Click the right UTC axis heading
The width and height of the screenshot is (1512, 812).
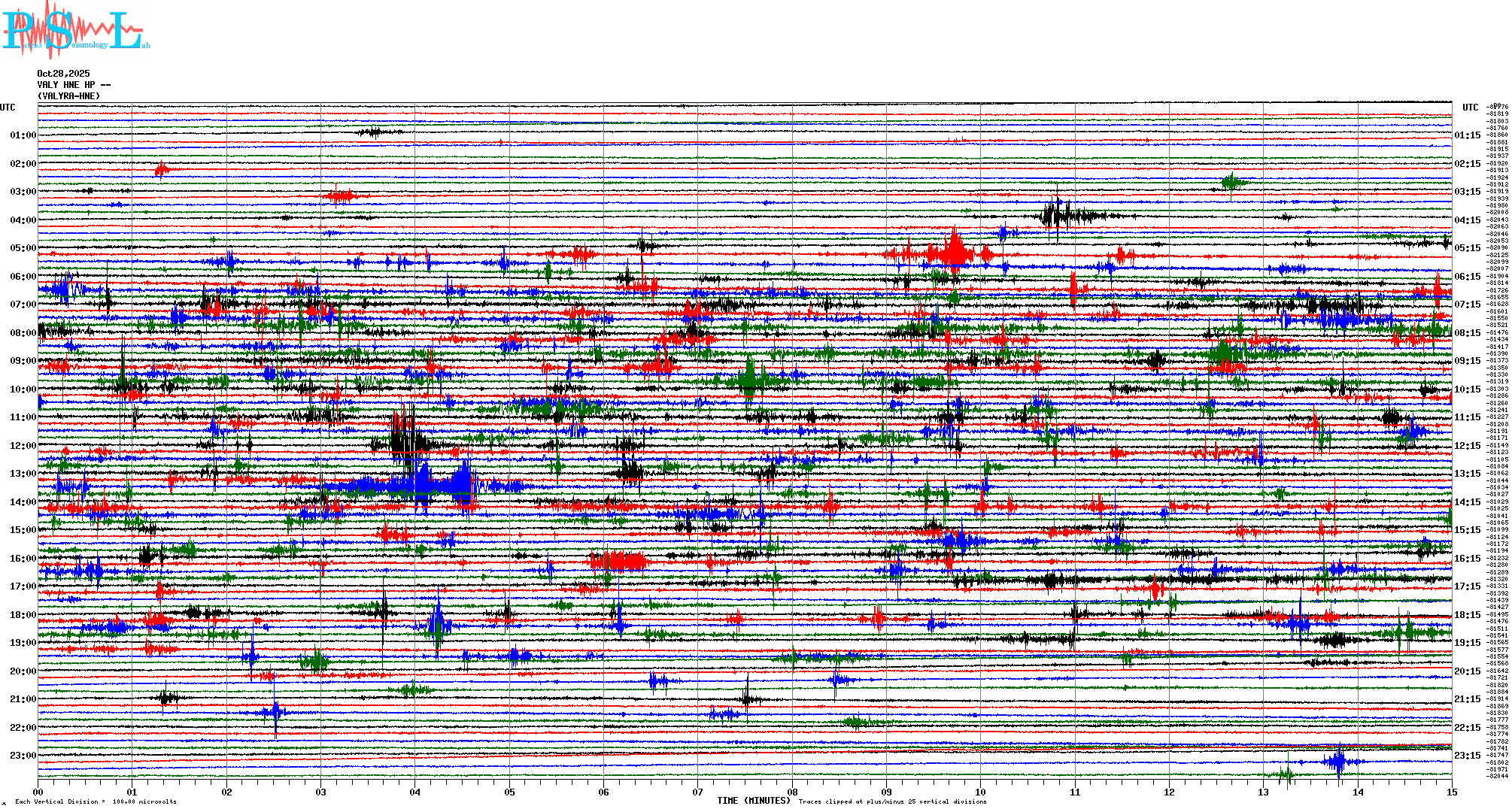[x=1470, y=108]
